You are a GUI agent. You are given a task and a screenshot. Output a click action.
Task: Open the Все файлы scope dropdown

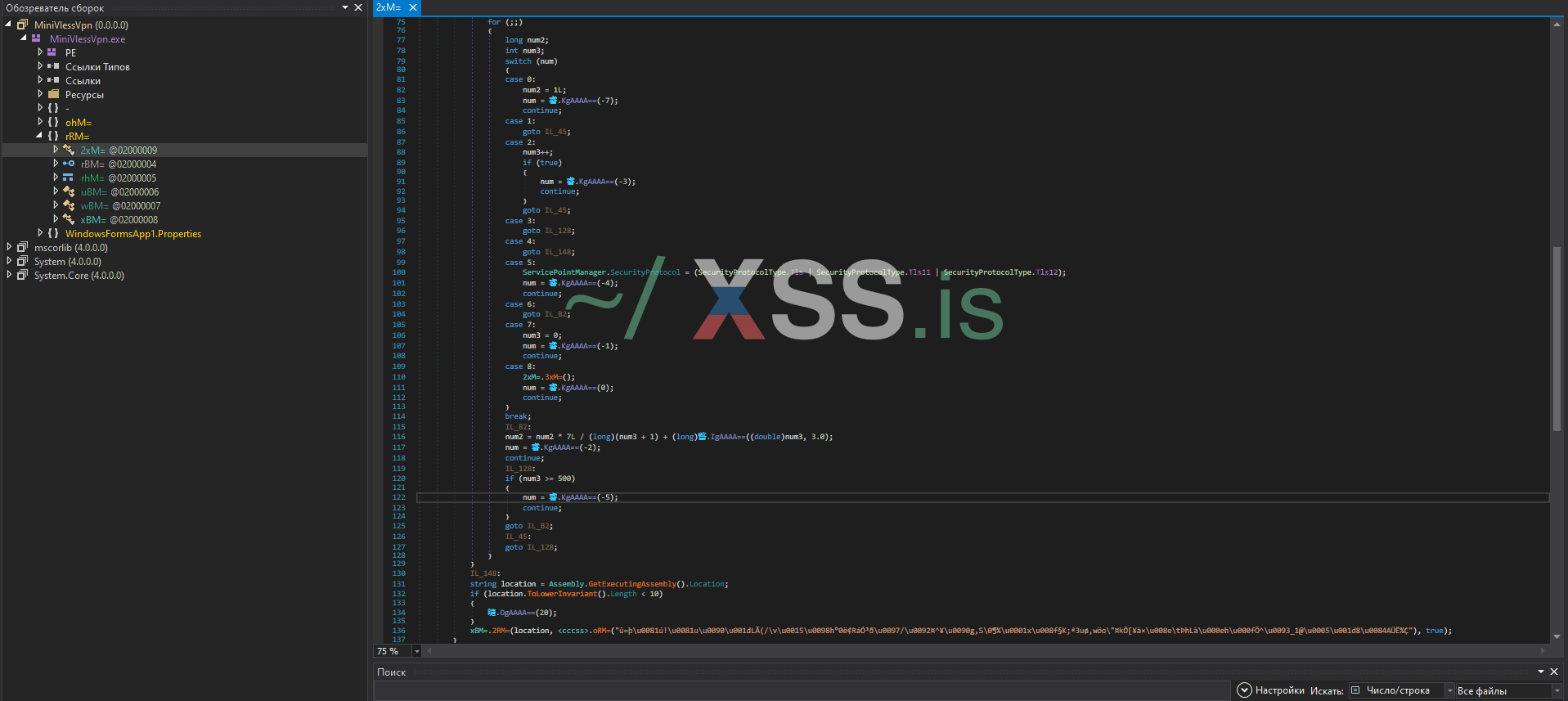(x=1556, y=691)
